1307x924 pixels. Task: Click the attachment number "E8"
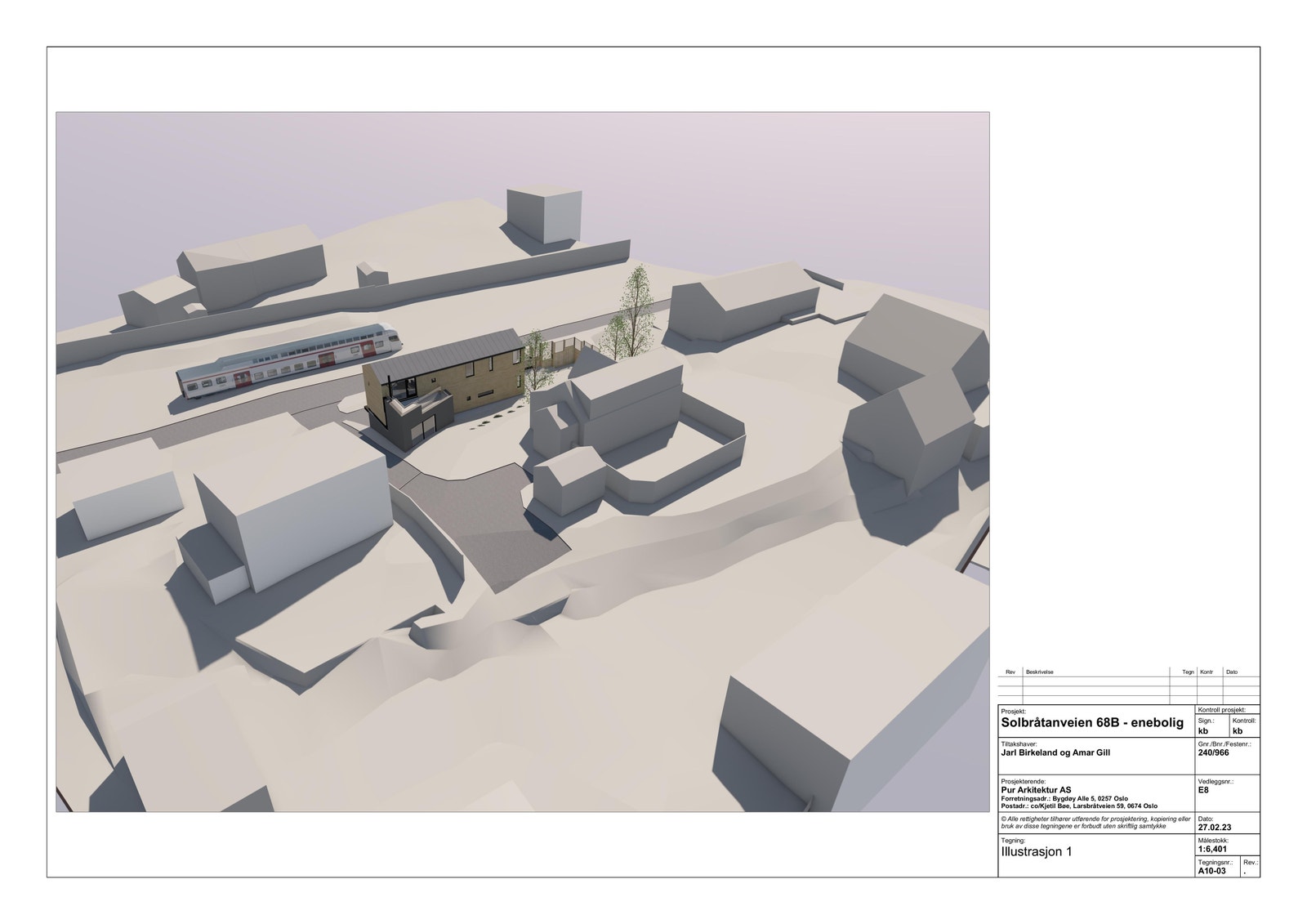click(x=1203, y=790)
